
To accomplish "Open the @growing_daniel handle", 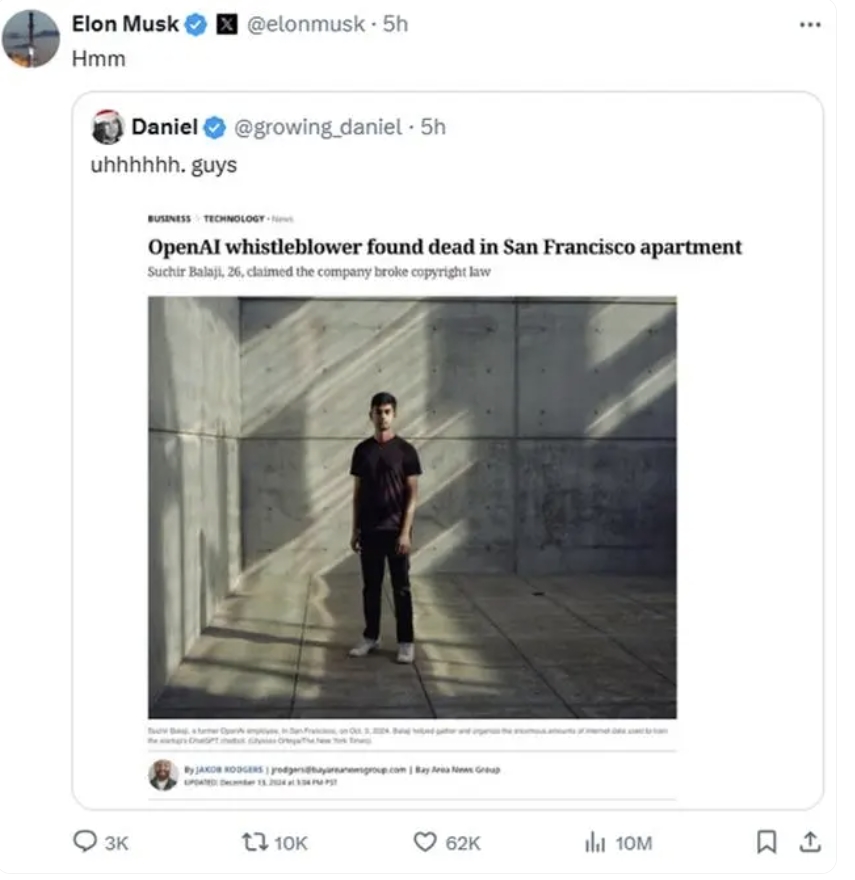I will pos(320,127).
